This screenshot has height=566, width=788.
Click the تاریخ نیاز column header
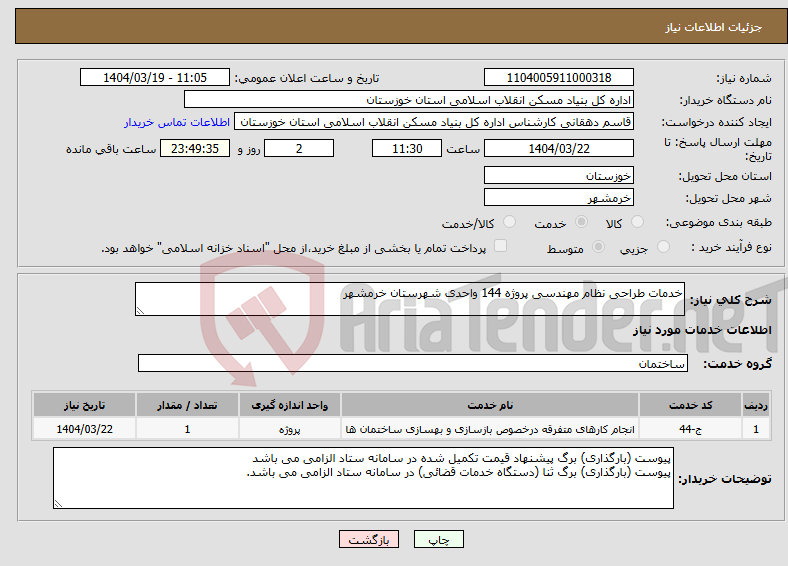(84, 405)
